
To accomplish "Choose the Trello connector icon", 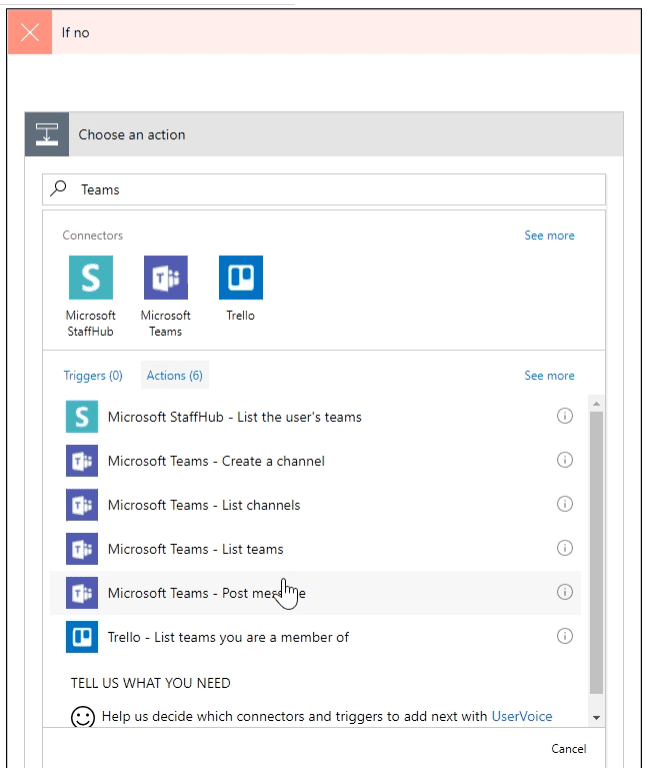I will [x=240, y=278].
